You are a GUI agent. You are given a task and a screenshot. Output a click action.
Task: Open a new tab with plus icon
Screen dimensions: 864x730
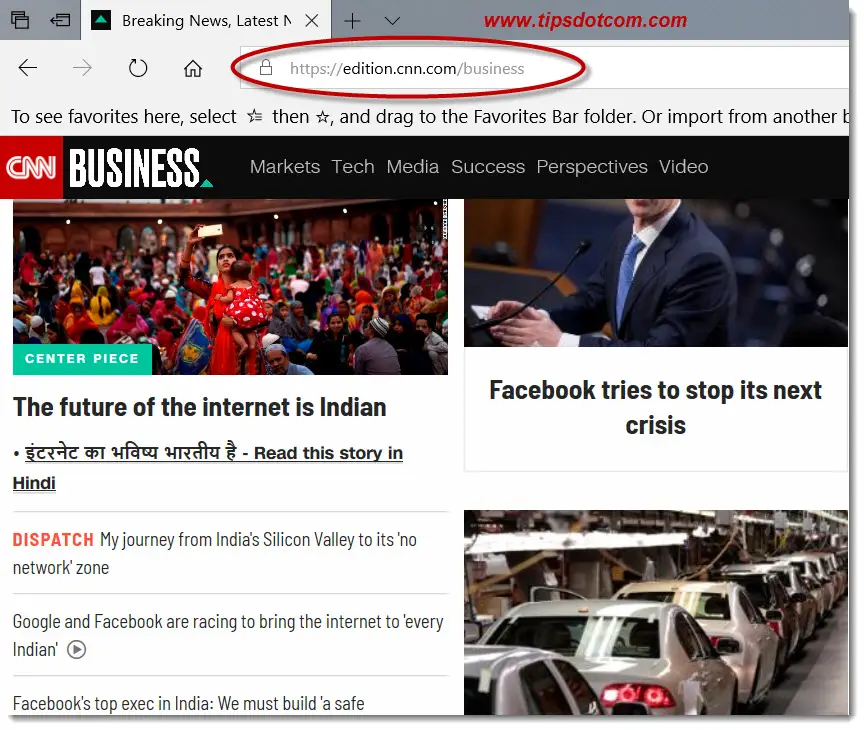coord(352,21)
